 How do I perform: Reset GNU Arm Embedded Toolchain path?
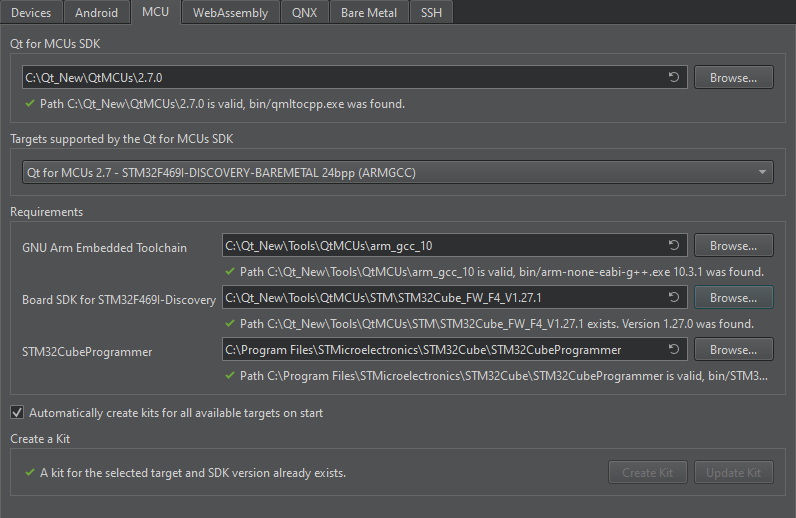click(674, 246)
